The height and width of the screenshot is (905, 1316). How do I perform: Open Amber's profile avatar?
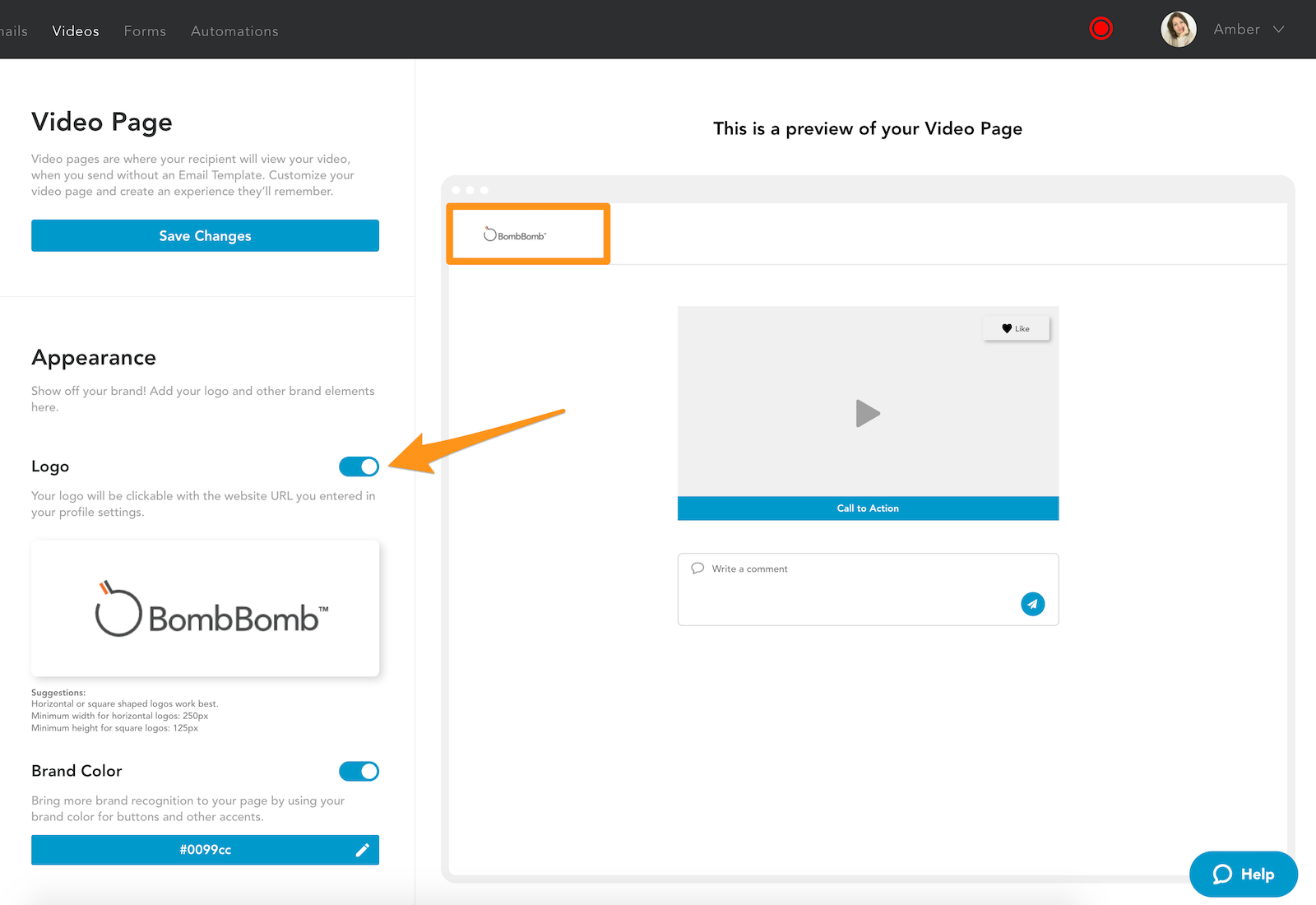1179,29
